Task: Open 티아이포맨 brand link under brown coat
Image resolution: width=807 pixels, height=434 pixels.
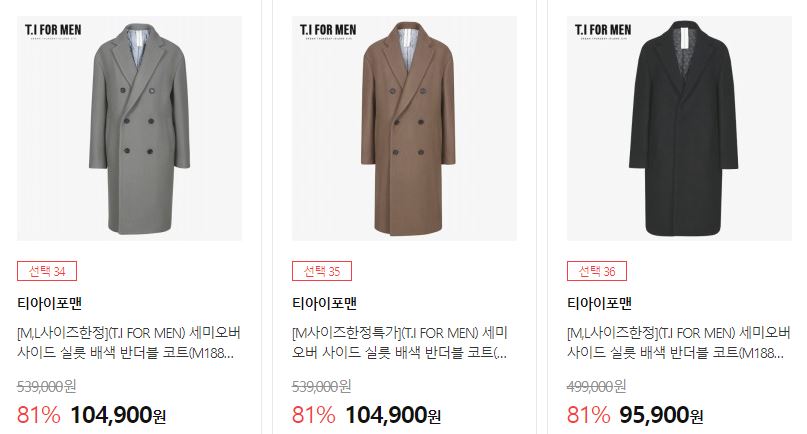Action: pos(324,303)
